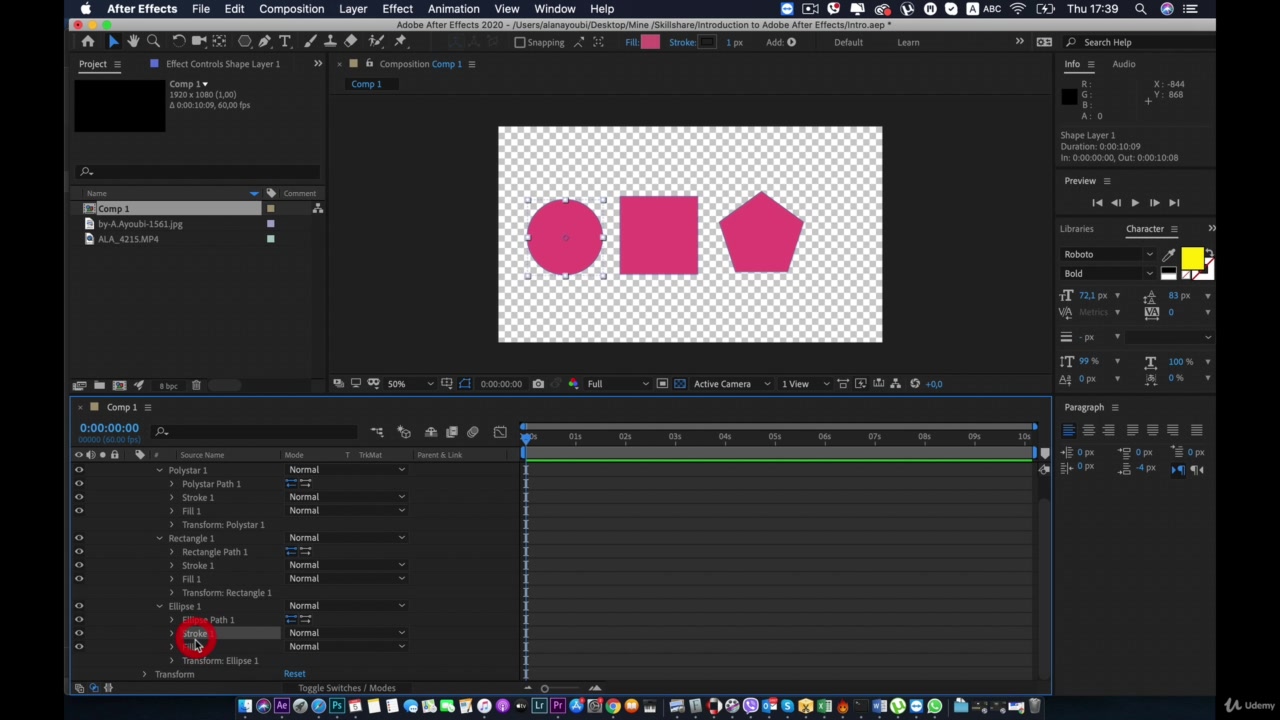Click the pink Fill color swatch

click(x=650, y=42)
